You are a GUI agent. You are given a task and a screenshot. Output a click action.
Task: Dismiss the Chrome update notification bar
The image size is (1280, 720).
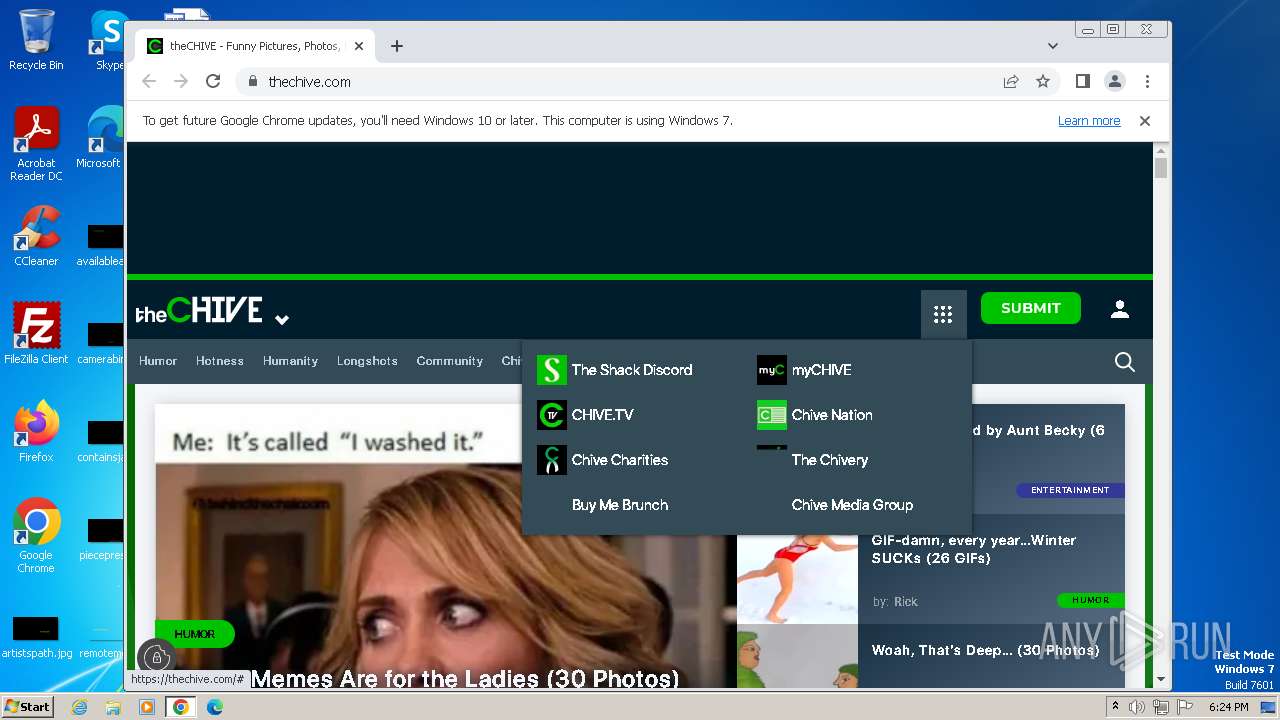(1145, 120)
